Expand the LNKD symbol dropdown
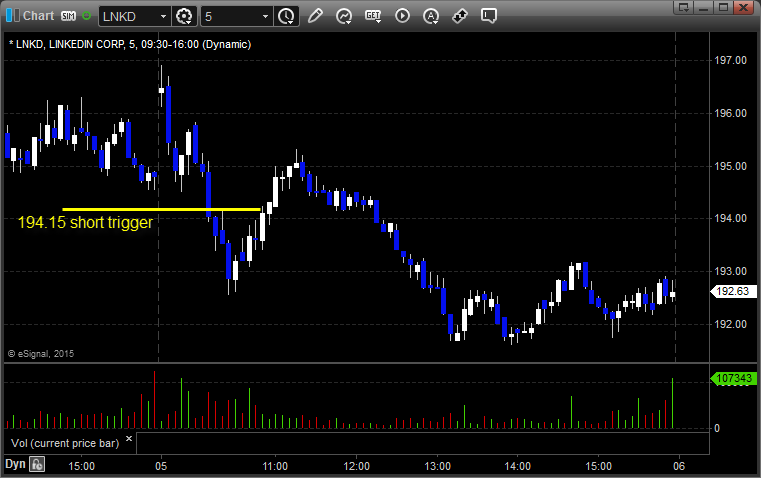 [x=162, y=16]
